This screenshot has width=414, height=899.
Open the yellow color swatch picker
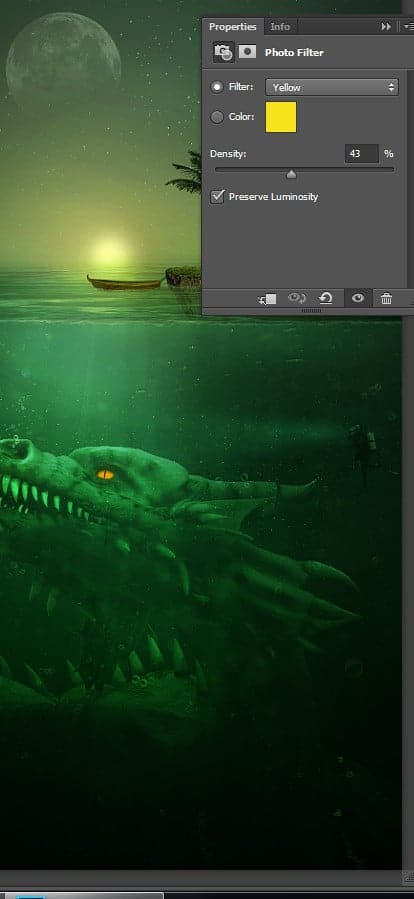click(280, 117)
